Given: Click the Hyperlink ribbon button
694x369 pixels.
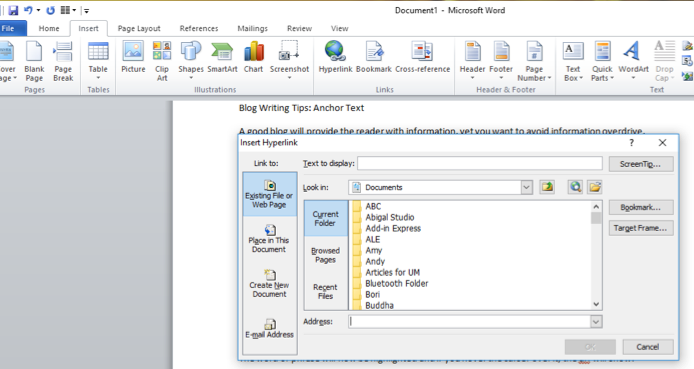Looking at the screenshot, I should pyautogui.click(x=335, y=58).
